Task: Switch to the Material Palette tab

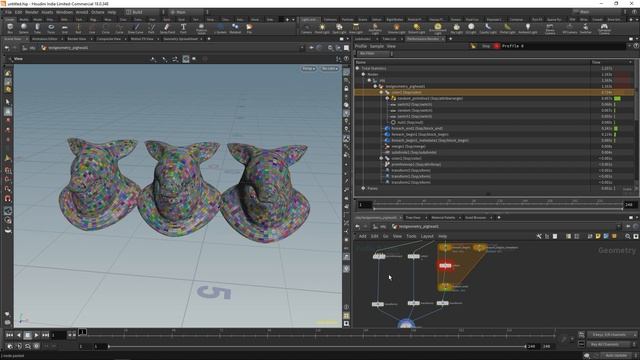Action: 443,218
